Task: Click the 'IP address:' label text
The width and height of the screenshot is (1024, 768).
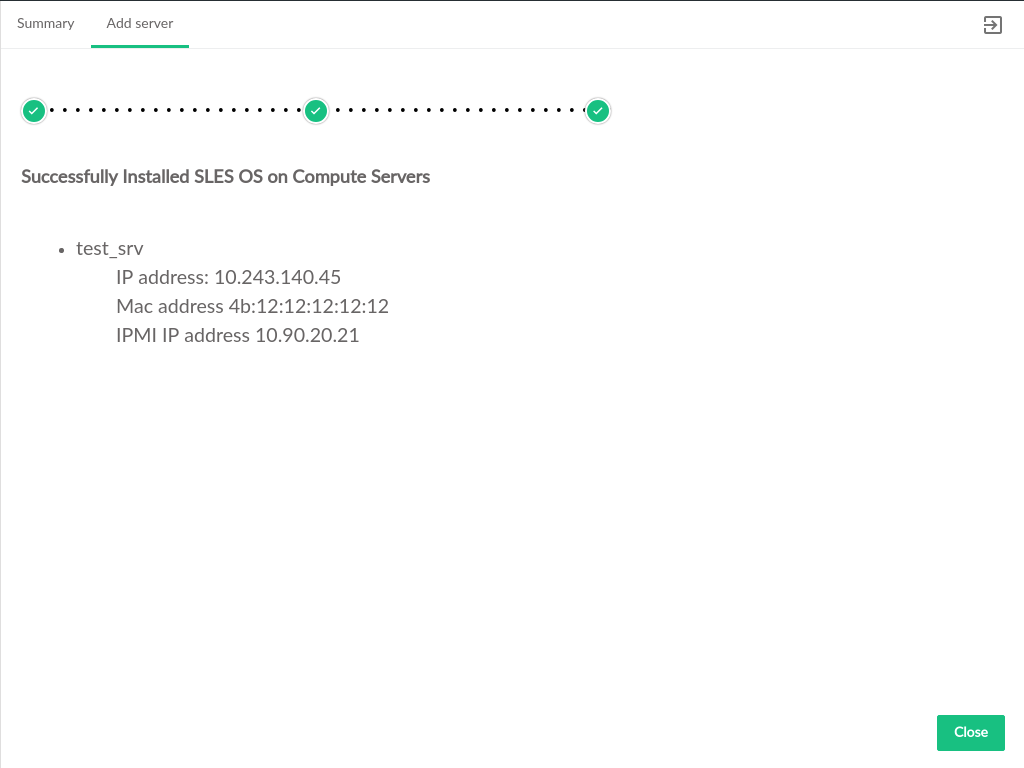Action: (x=162, y=277)
